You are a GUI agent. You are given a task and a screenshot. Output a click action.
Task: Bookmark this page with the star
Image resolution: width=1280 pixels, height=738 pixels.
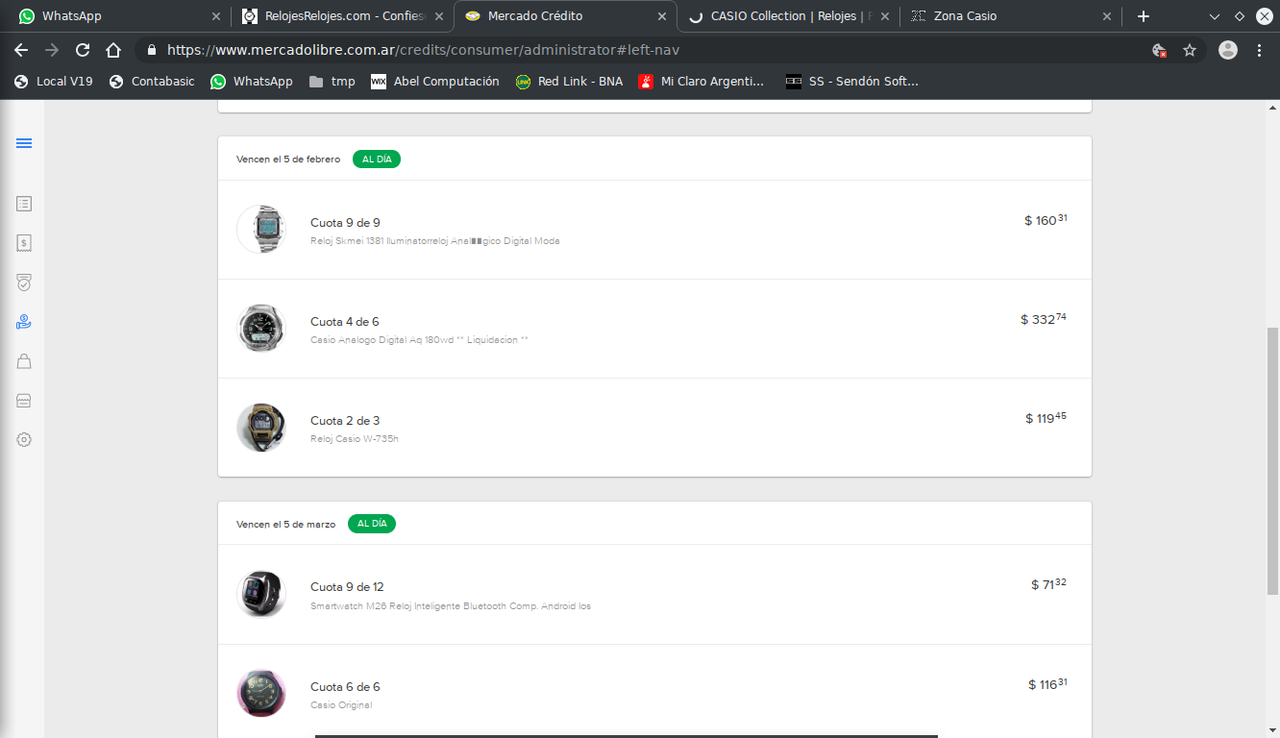click(x=1189, y=50)
